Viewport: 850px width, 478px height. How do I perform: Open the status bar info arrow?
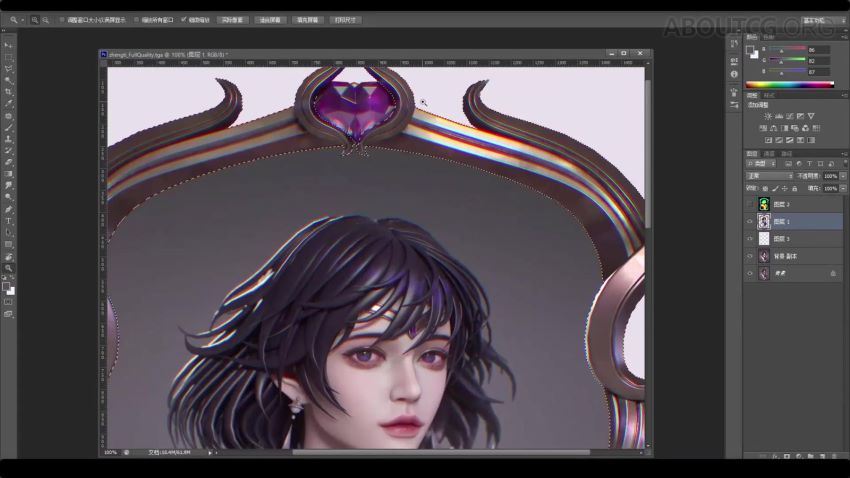[210, 453]
